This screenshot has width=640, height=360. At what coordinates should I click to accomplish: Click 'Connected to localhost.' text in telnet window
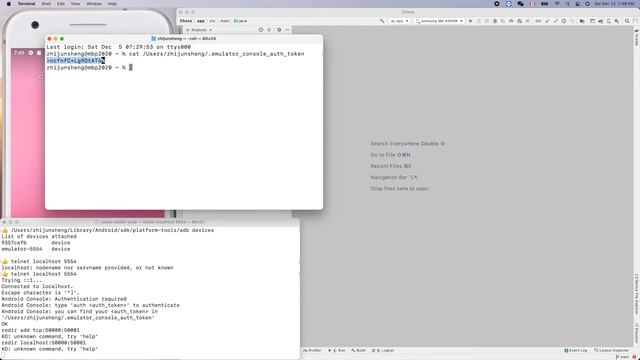(37, 286)
